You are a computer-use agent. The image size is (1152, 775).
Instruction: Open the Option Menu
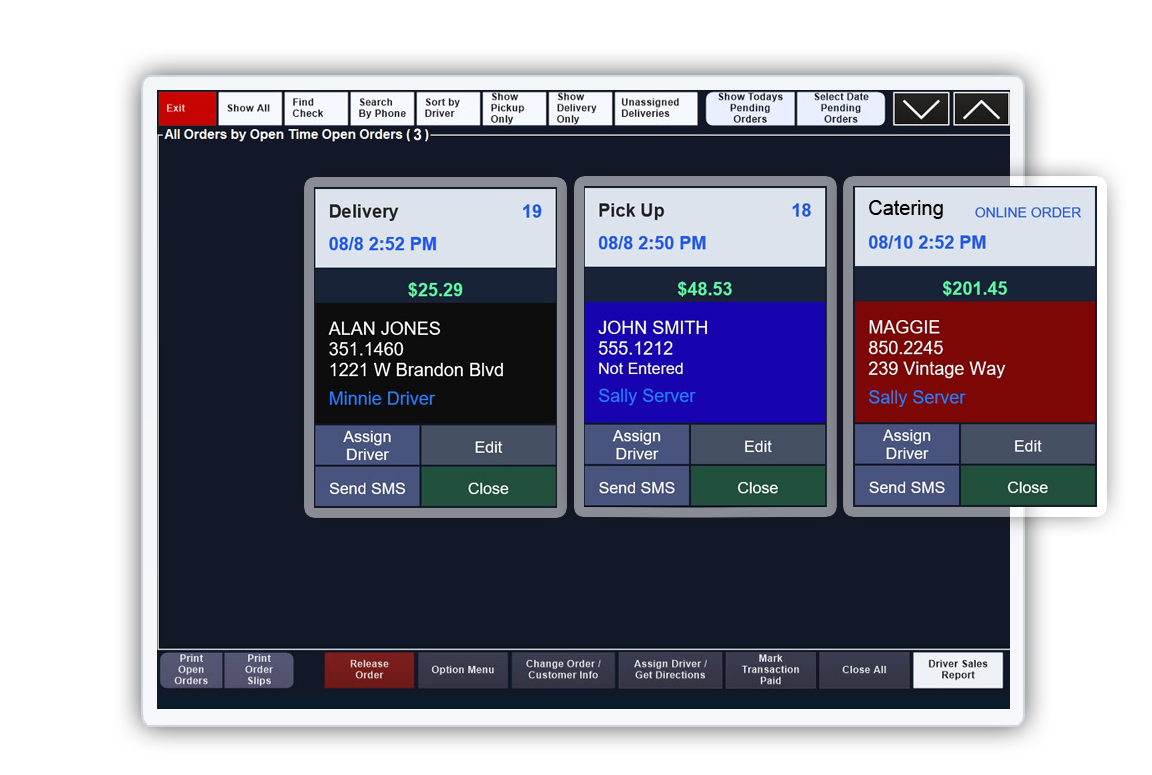point(462,670)
